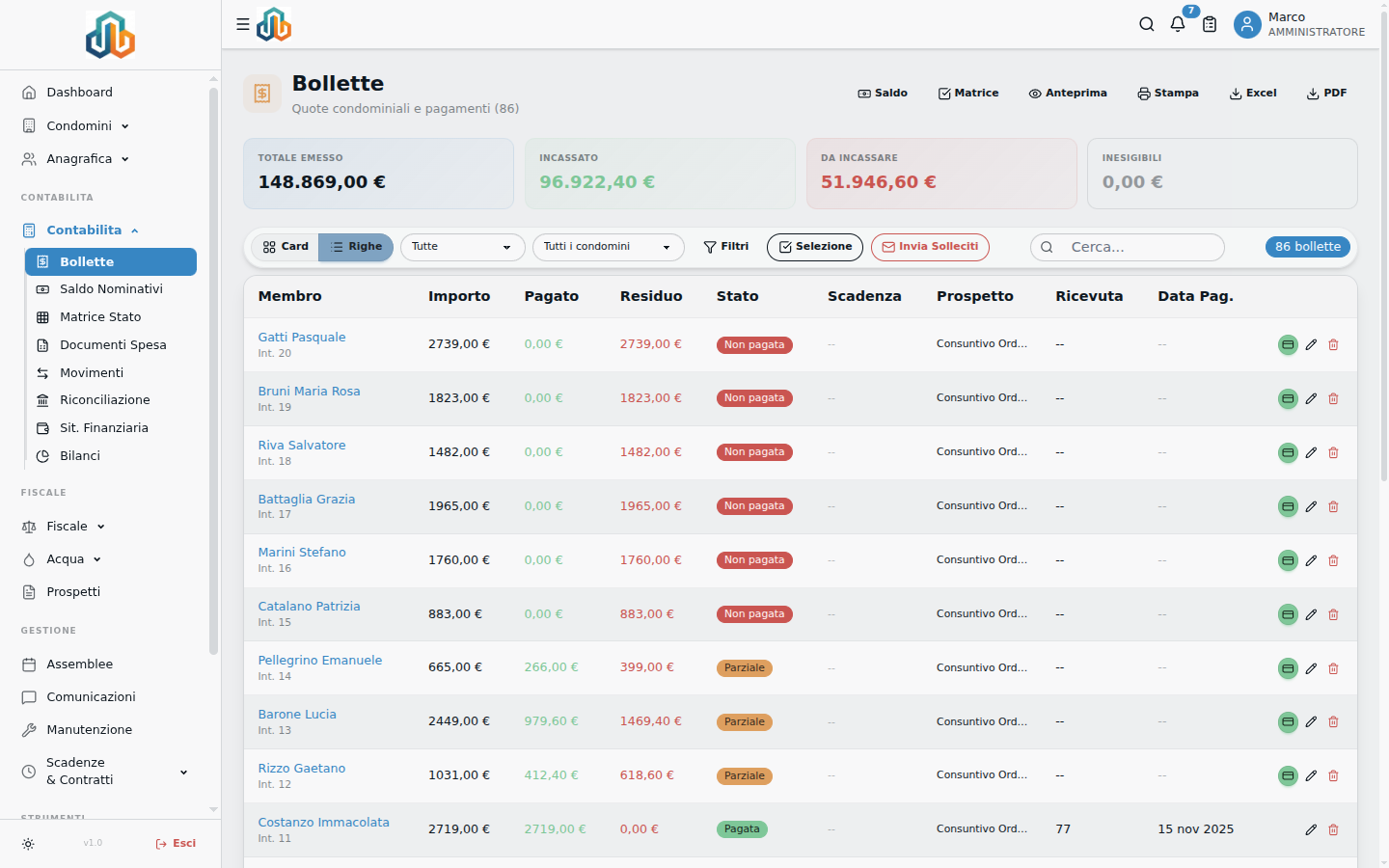
Task: Delete the Battaglia Grazia bolletta
Action: point(1333,506)
